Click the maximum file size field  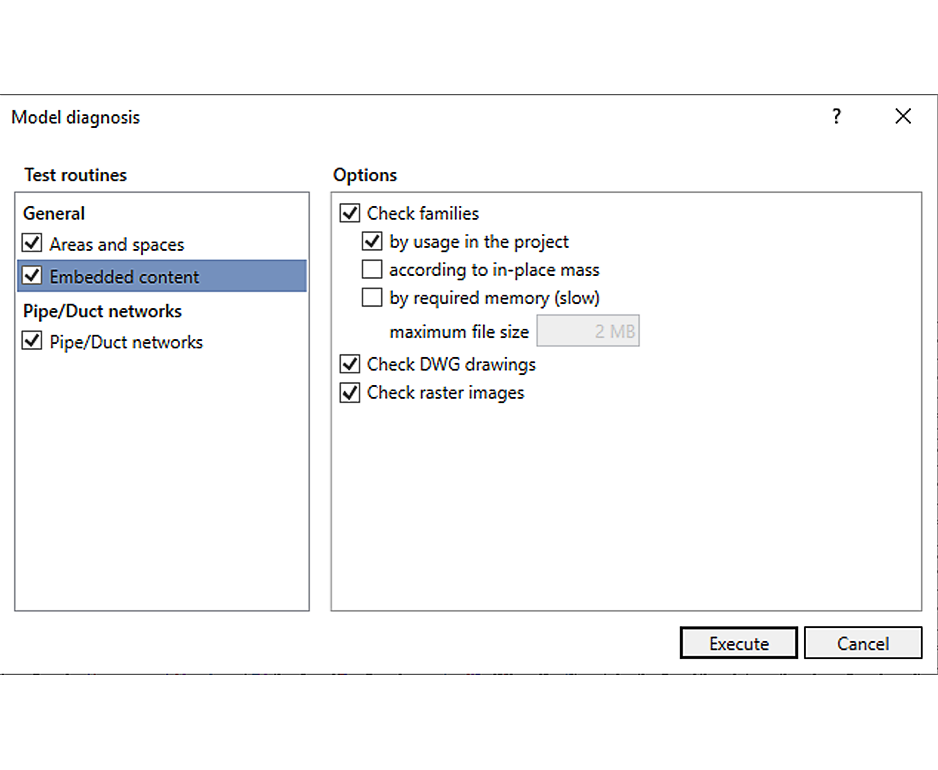(588, 332)
